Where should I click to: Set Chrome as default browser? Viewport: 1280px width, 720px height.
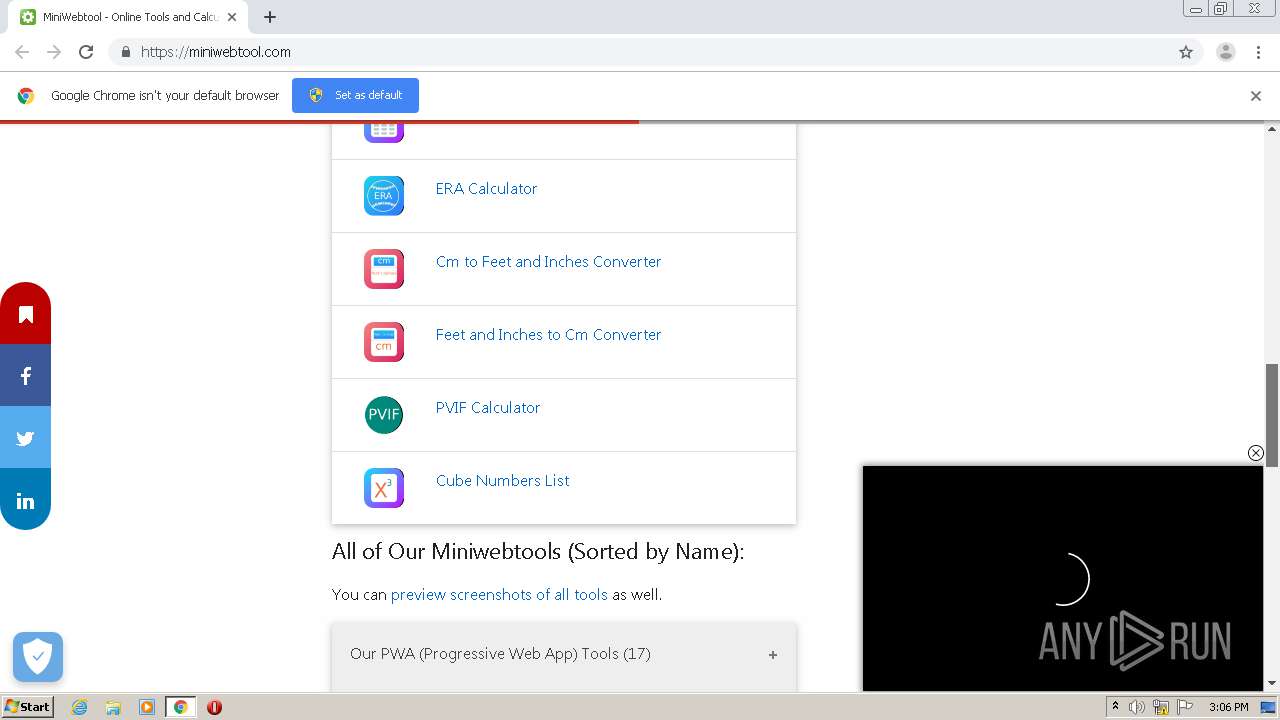click(x=355, y=95)
